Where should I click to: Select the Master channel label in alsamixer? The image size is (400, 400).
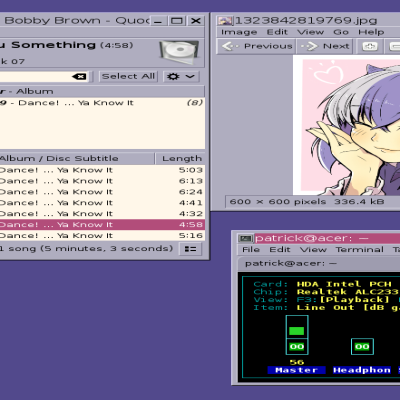296,370
